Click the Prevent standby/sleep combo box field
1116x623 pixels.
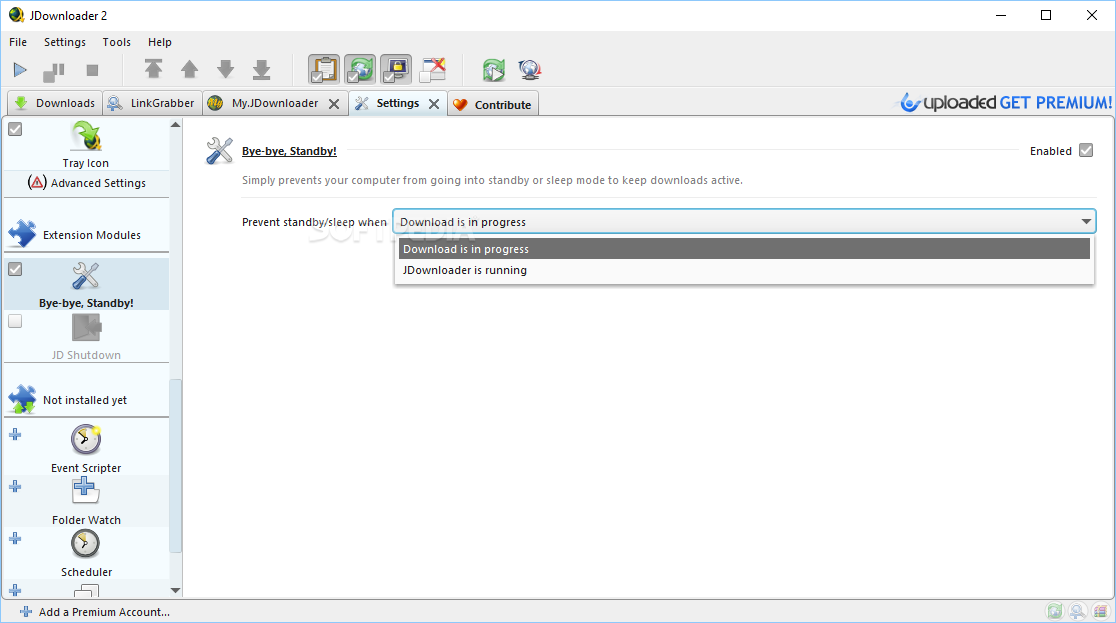coord(744,221)
